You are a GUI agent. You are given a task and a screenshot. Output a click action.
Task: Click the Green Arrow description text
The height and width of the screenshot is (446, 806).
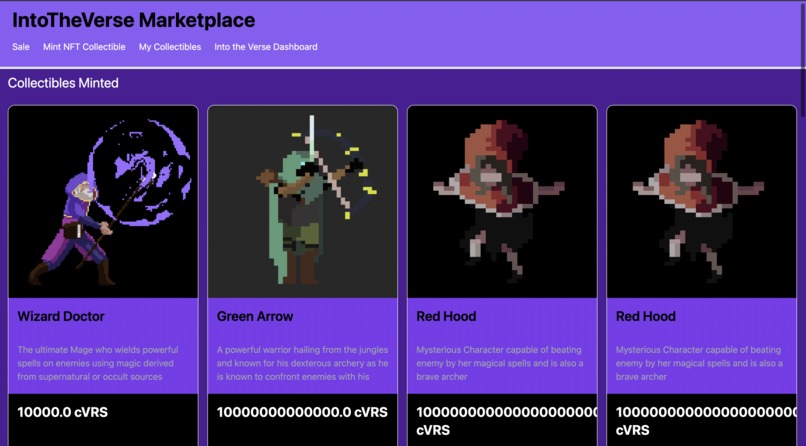click(x=302, y=363)
